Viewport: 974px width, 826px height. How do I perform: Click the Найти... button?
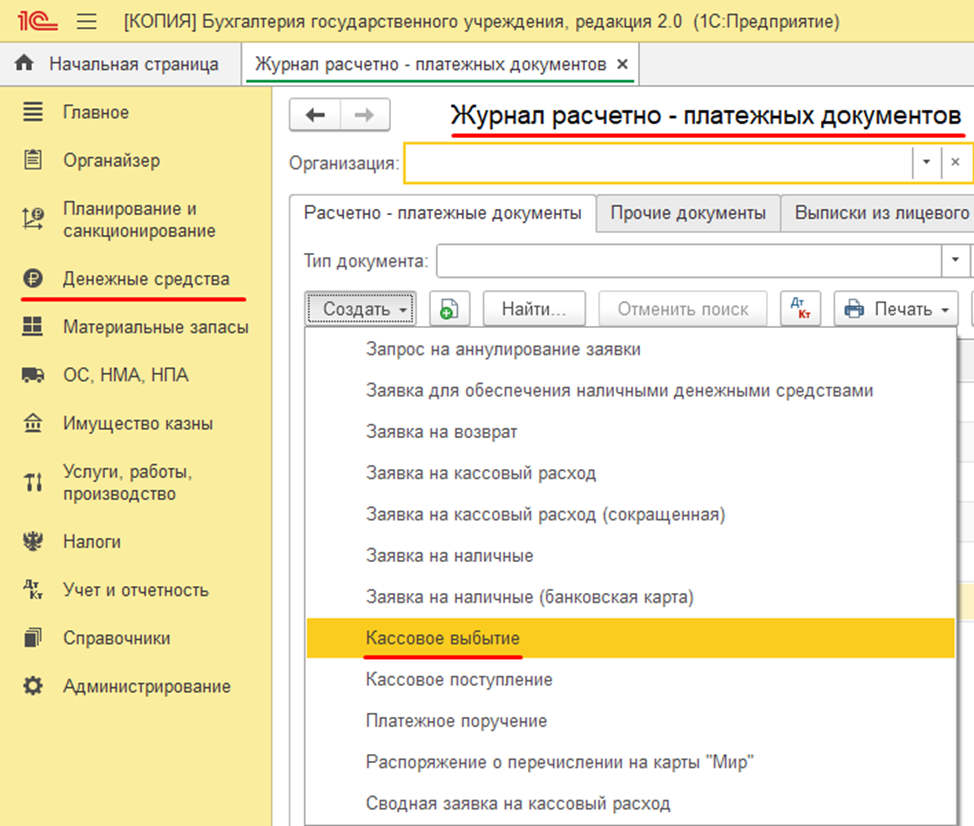click(x=534, y=309)
